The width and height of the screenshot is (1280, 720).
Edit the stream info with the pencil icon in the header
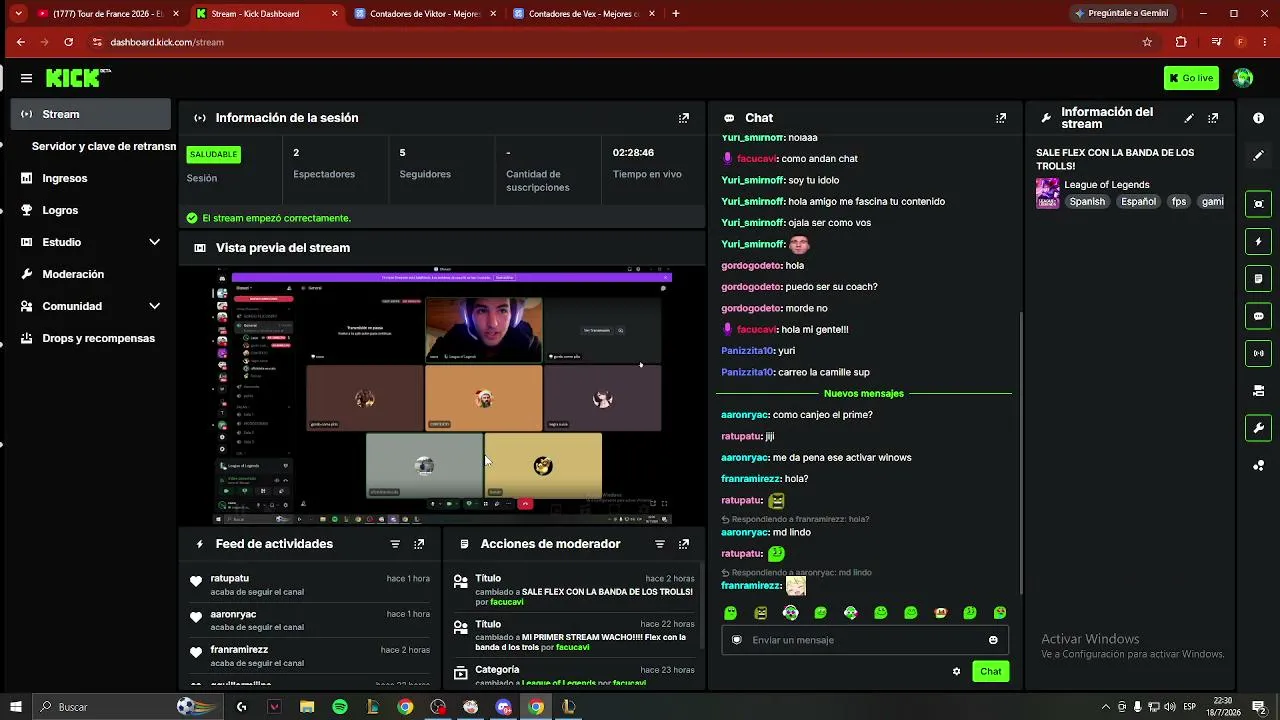pos(1189,118)
